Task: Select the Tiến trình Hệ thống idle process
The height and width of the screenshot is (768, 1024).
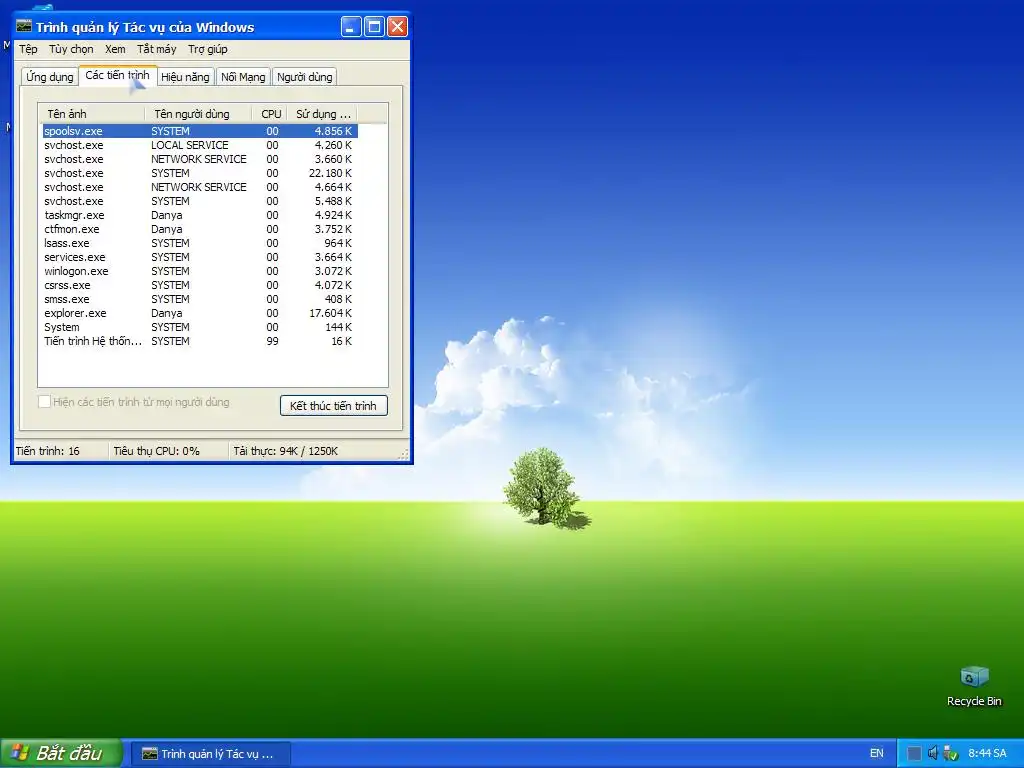Action: [199, 342]
